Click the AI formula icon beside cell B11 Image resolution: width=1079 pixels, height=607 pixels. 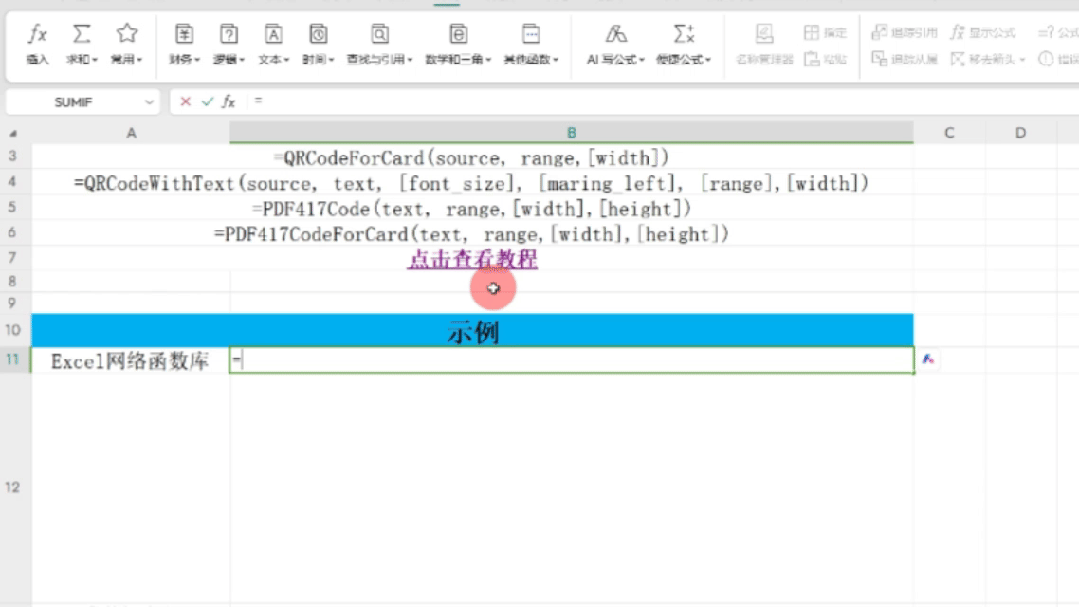click(x=928, y=359)
